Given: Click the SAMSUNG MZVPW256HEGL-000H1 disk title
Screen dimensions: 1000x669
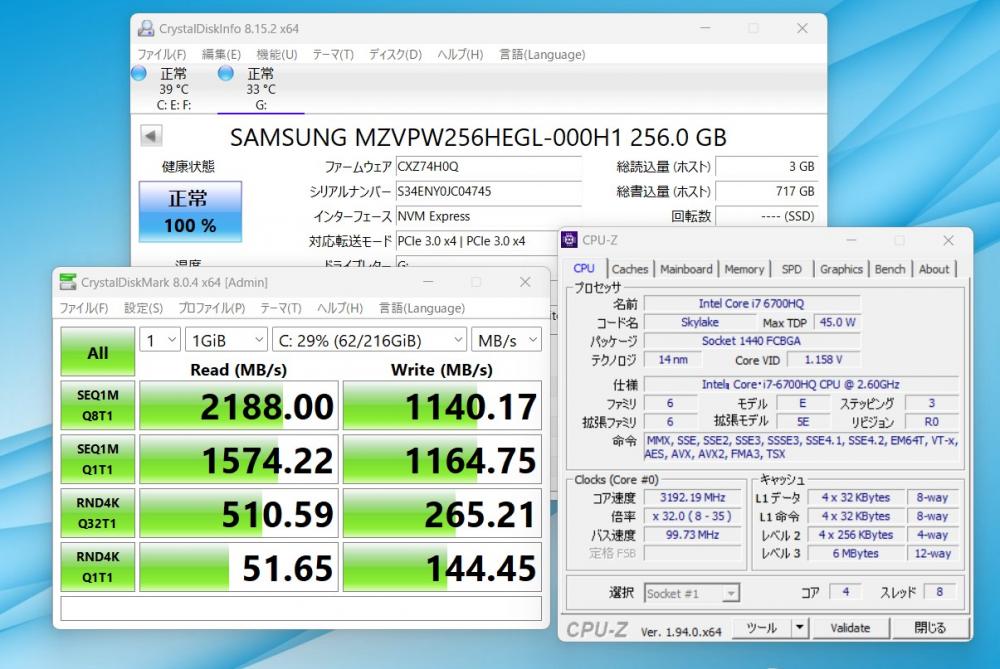Looking at the screenshot, I should coord(478,137).
